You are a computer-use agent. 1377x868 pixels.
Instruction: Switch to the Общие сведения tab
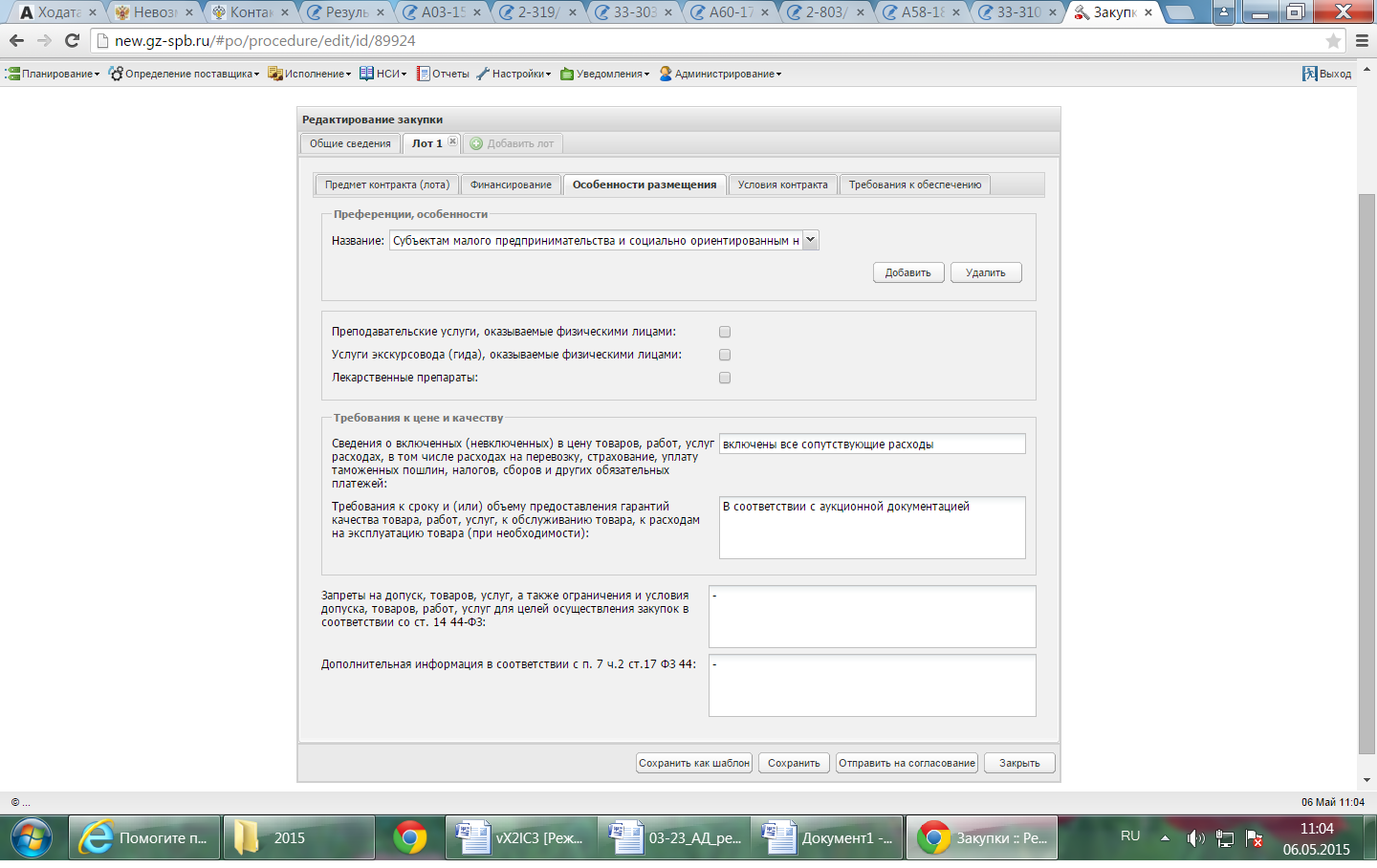point(350,143)
